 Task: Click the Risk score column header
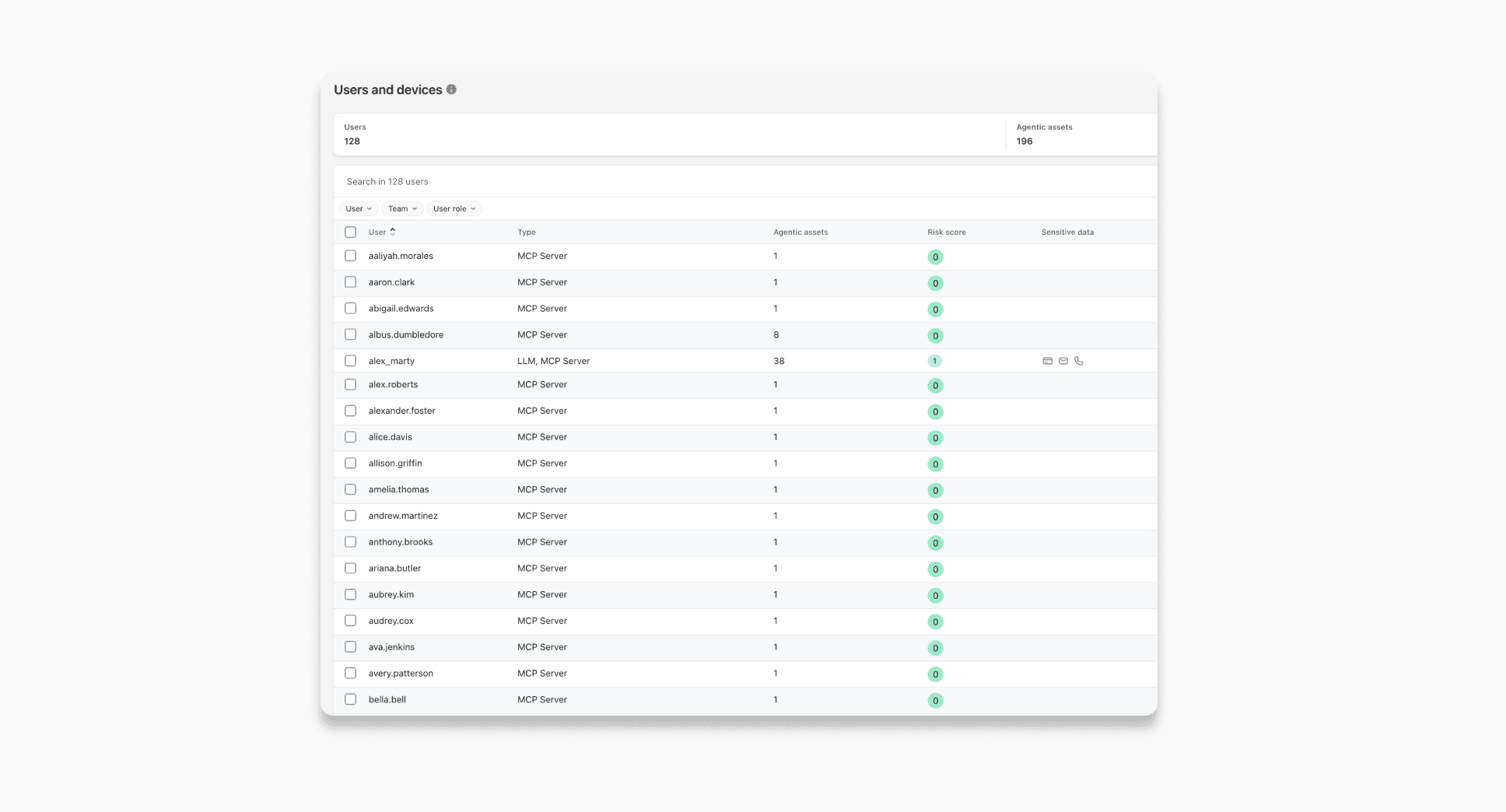(x=947, y=232)
